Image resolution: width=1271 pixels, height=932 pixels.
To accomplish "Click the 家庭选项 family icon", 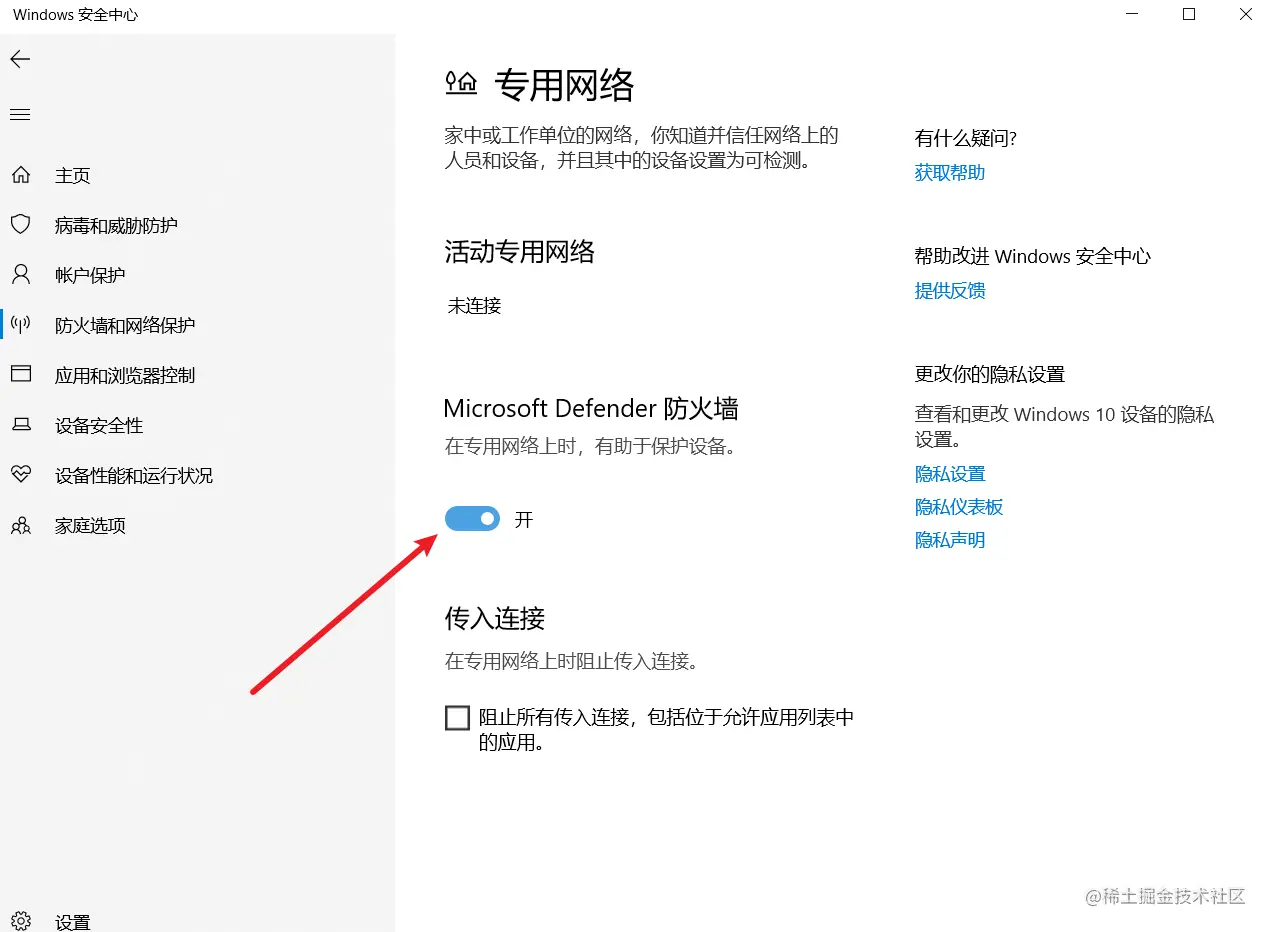I will (20, 525).
